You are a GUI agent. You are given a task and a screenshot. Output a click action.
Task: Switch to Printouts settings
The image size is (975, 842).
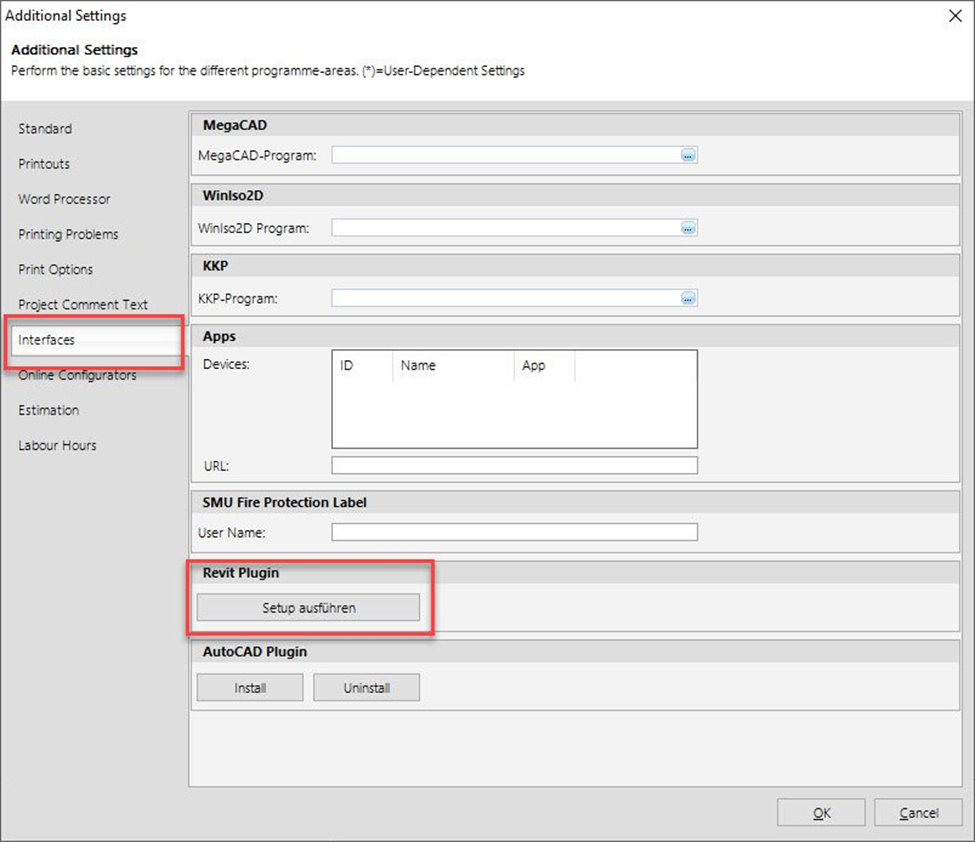44,164
